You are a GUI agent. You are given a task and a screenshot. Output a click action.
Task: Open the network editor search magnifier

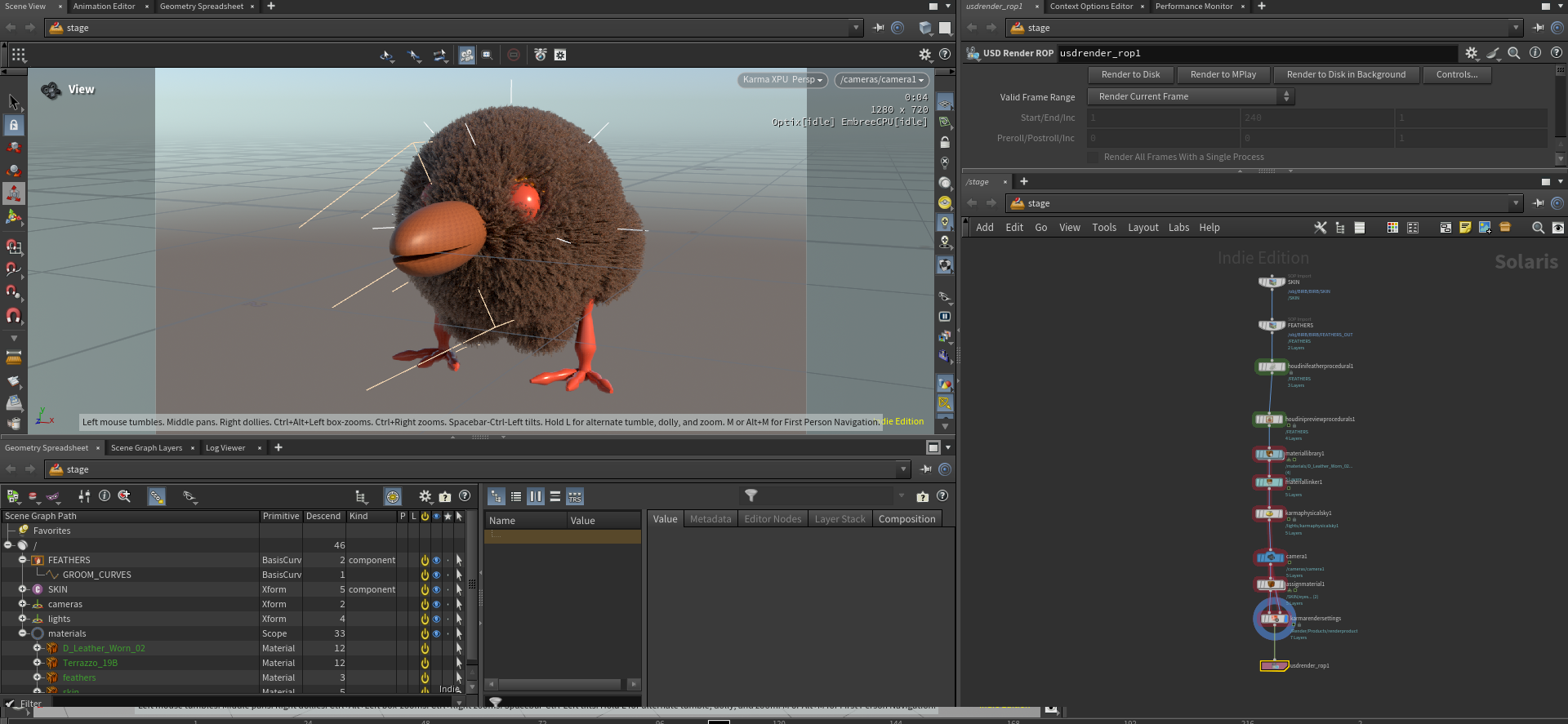click(x=1538, y=228)
